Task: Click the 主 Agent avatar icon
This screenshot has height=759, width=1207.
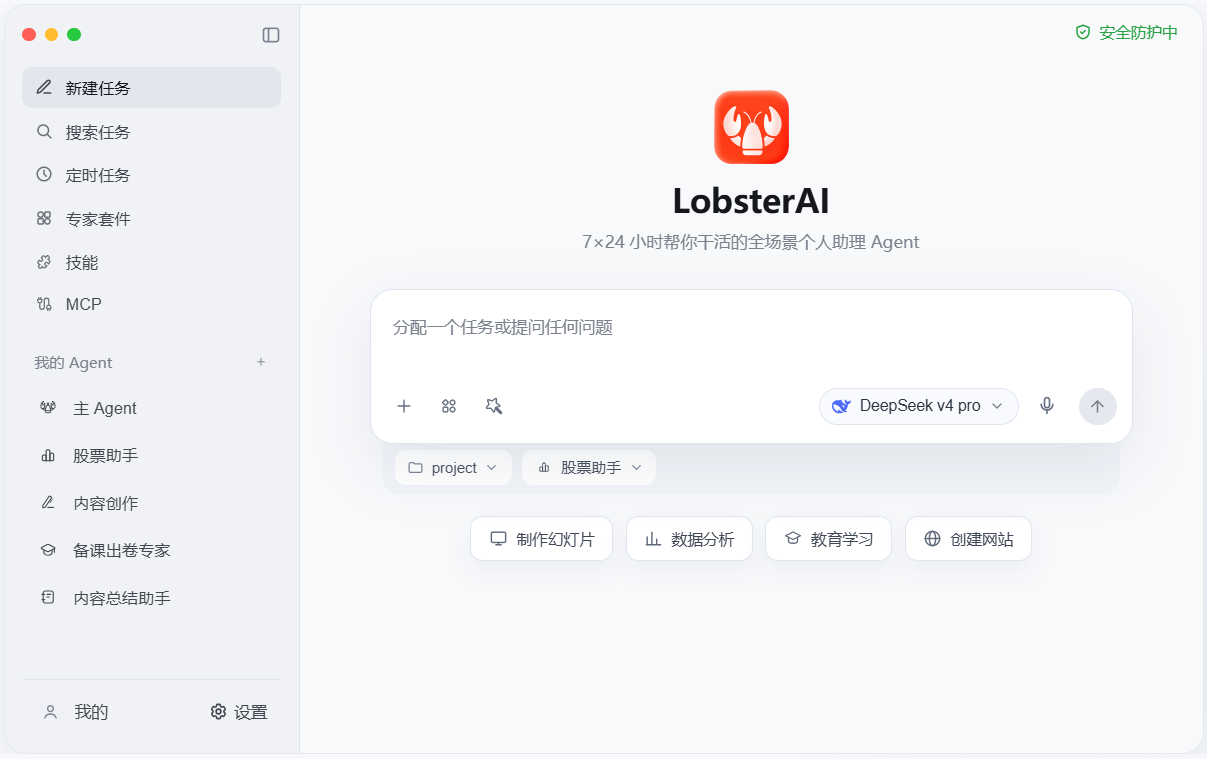Action: (x=48, y=408)
